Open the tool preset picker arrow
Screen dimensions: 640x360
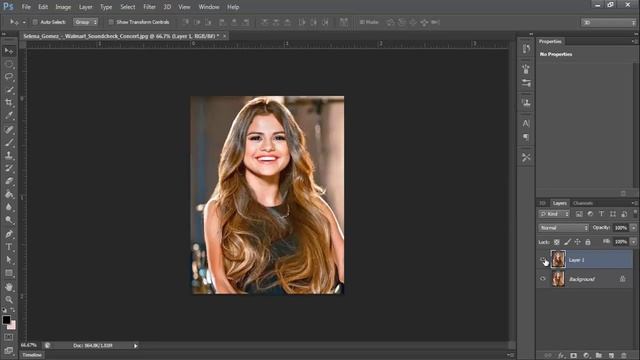click(24, 22)
